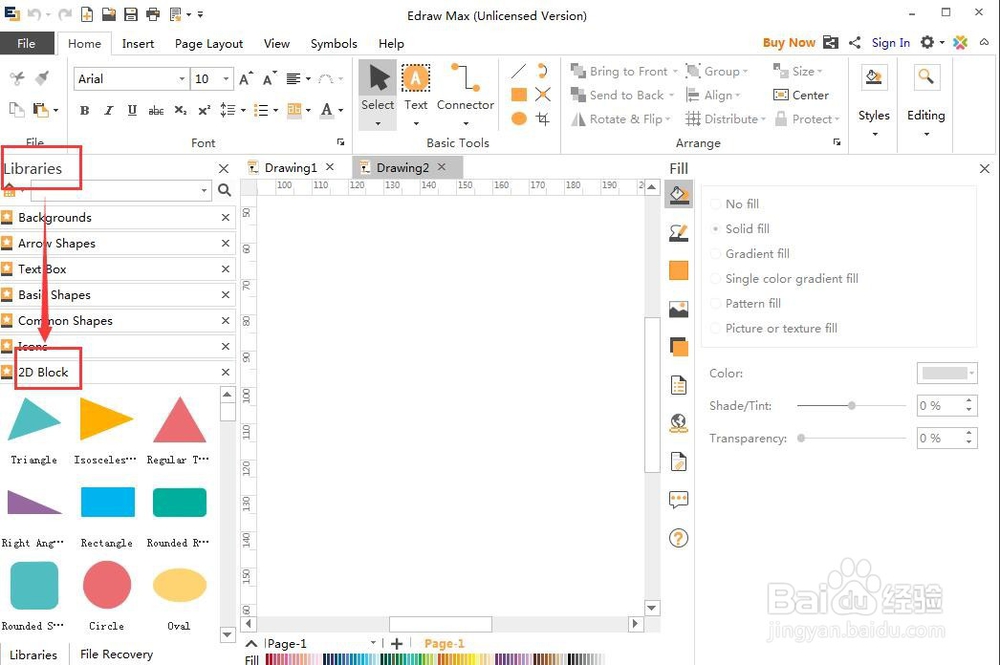Click the Underline formatting icon

tap(132, 110)
